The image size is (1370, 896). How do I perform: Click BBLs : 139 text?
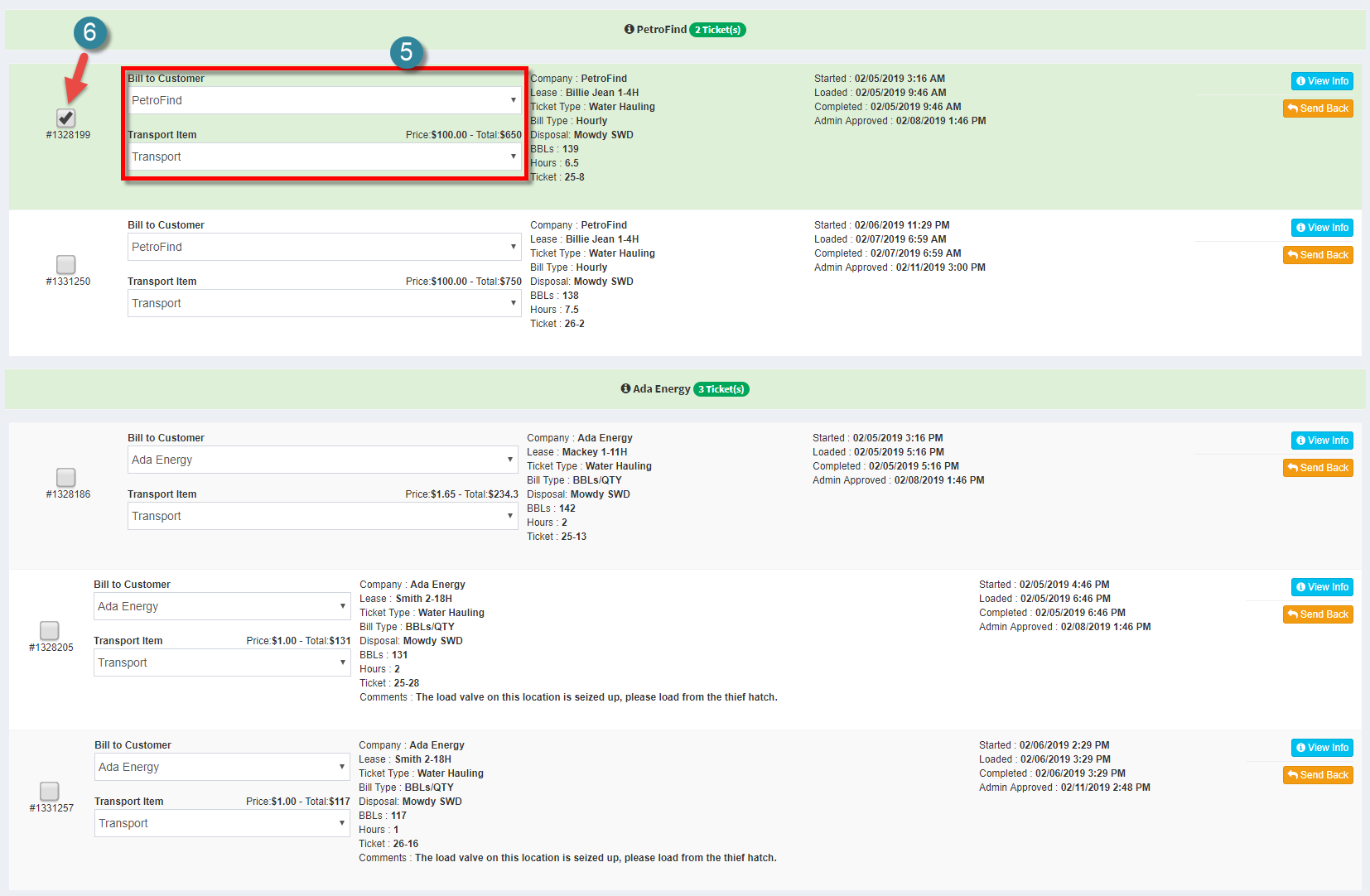(x=554, y=149)
